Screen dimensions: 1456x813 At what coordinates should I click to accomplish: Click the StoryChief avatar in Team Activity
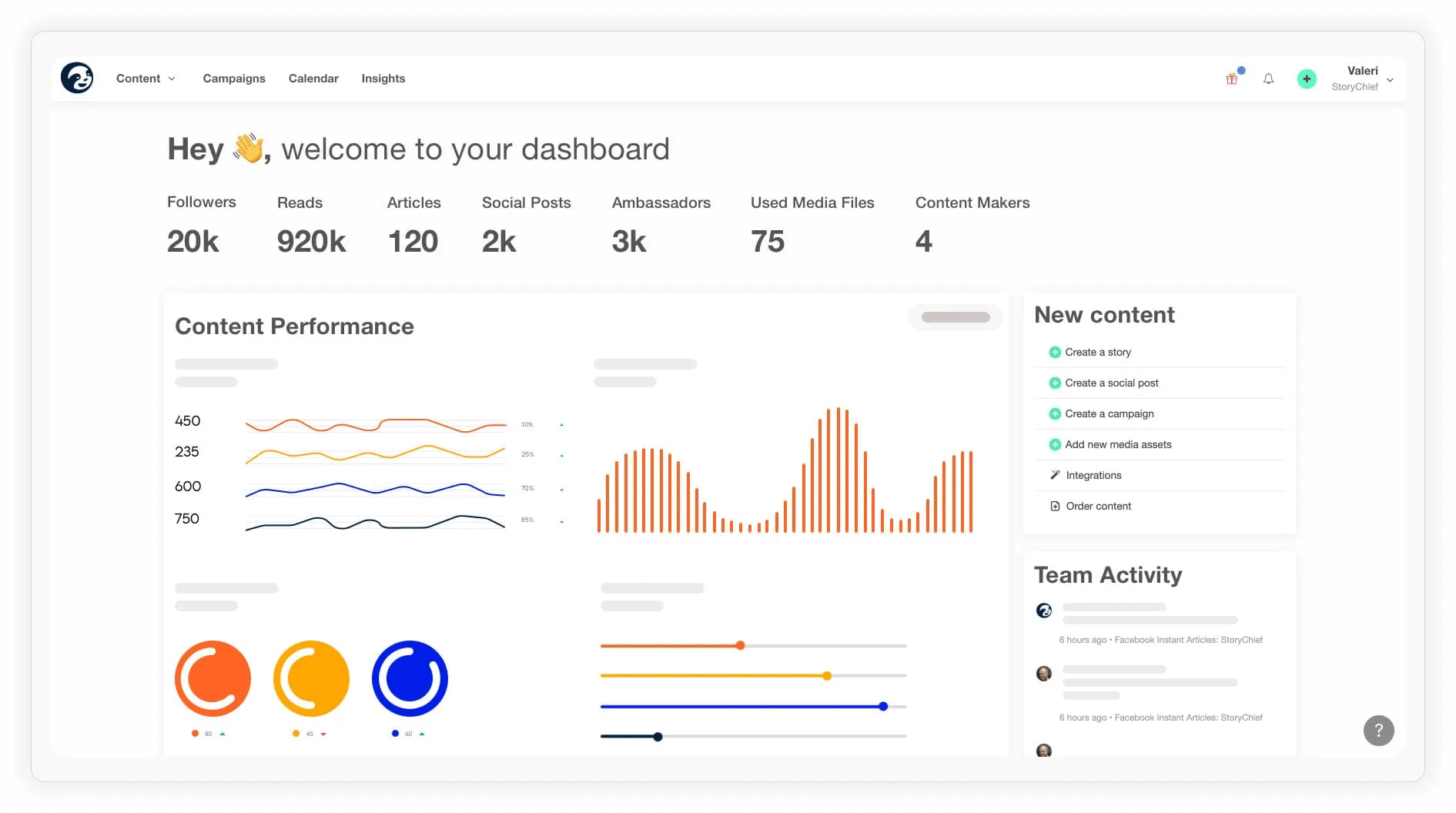point(1044,611)
